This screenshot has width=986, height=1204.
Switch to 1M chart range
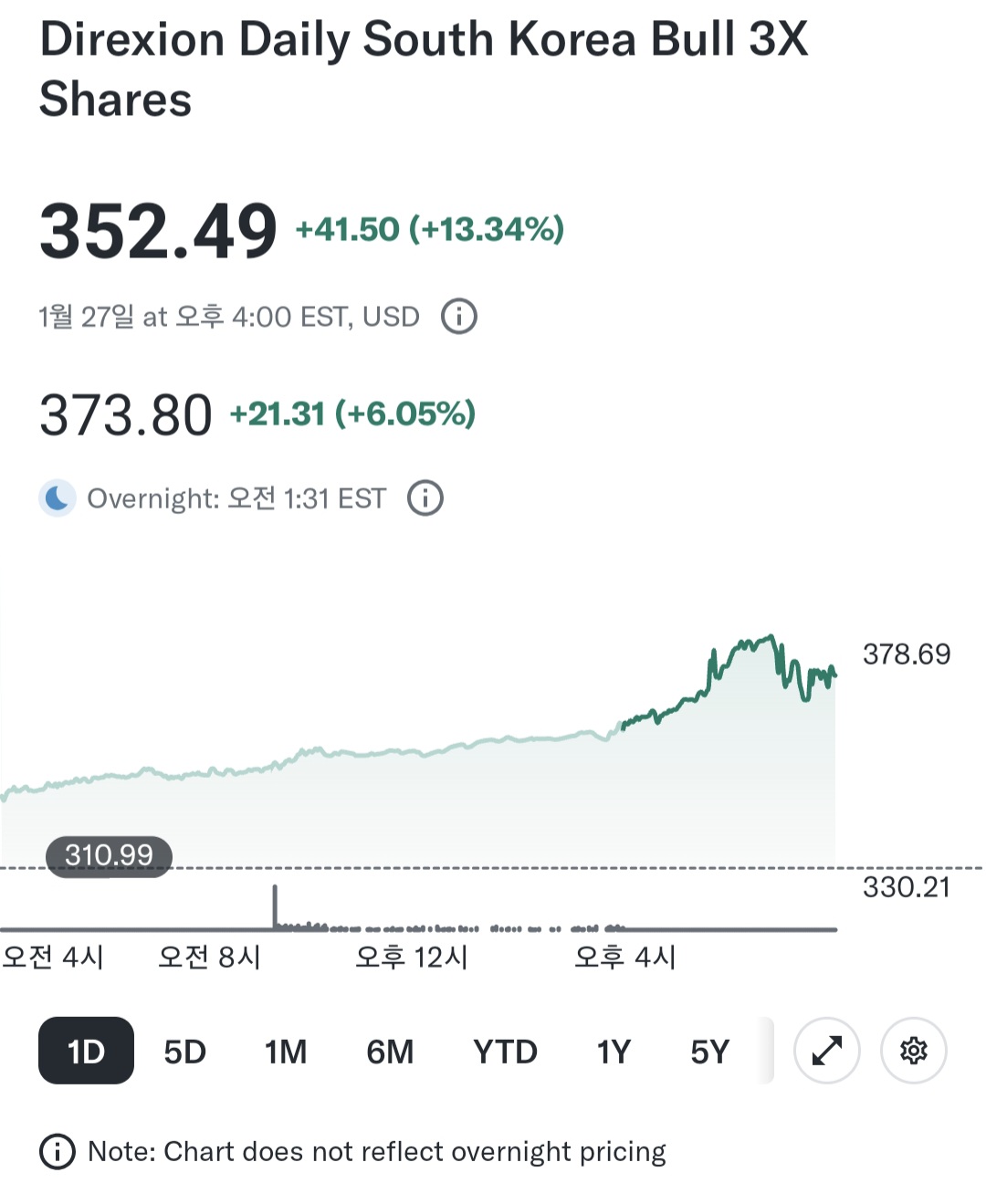tap(286, 1052)
